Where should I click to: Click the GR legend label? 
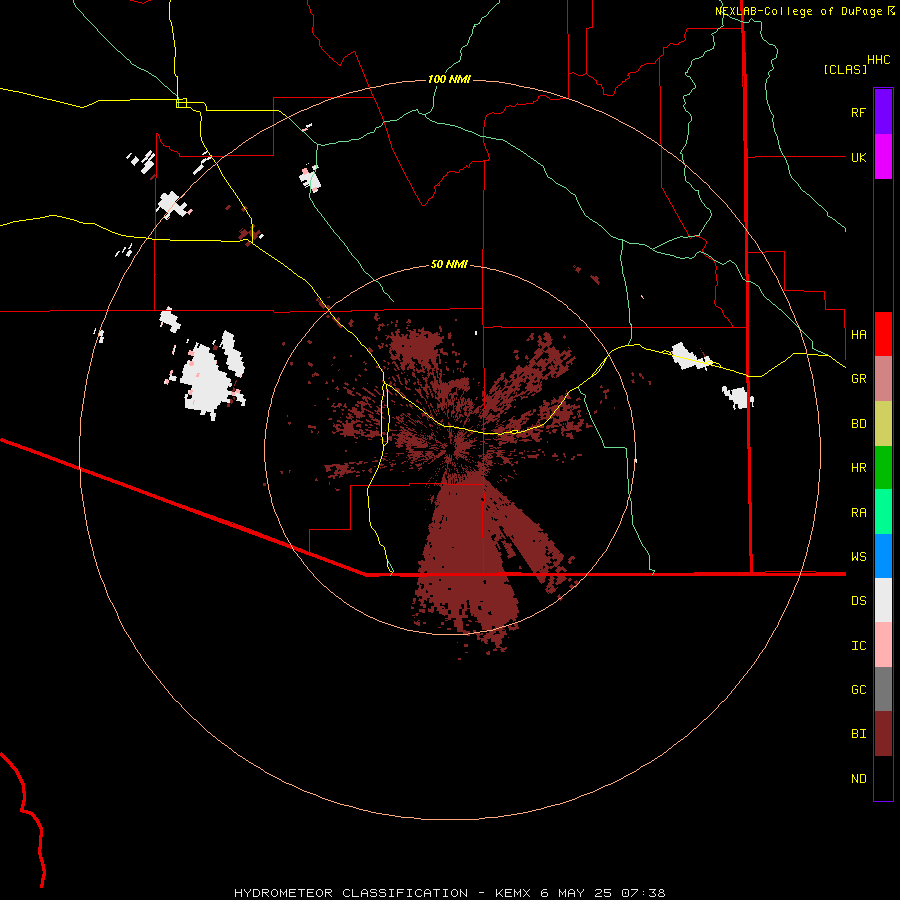coord(858,379)
